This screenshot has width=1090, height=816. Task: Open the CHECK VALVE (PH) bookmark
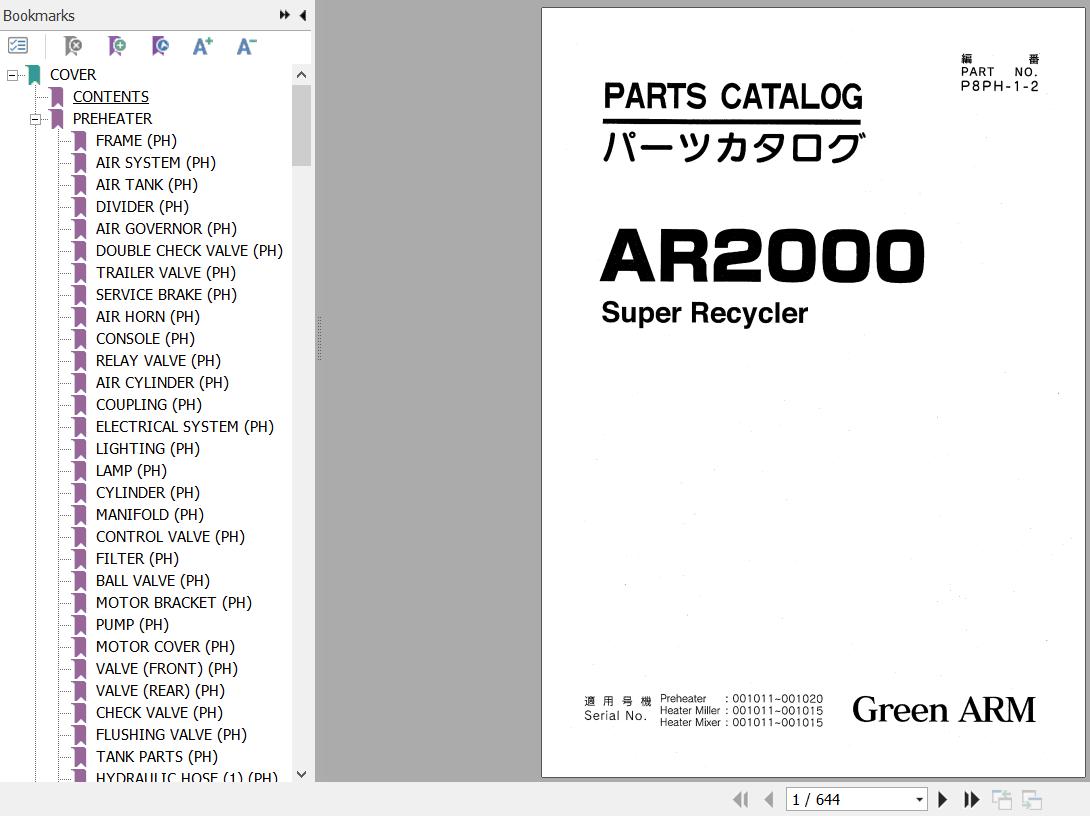[159, 713]
